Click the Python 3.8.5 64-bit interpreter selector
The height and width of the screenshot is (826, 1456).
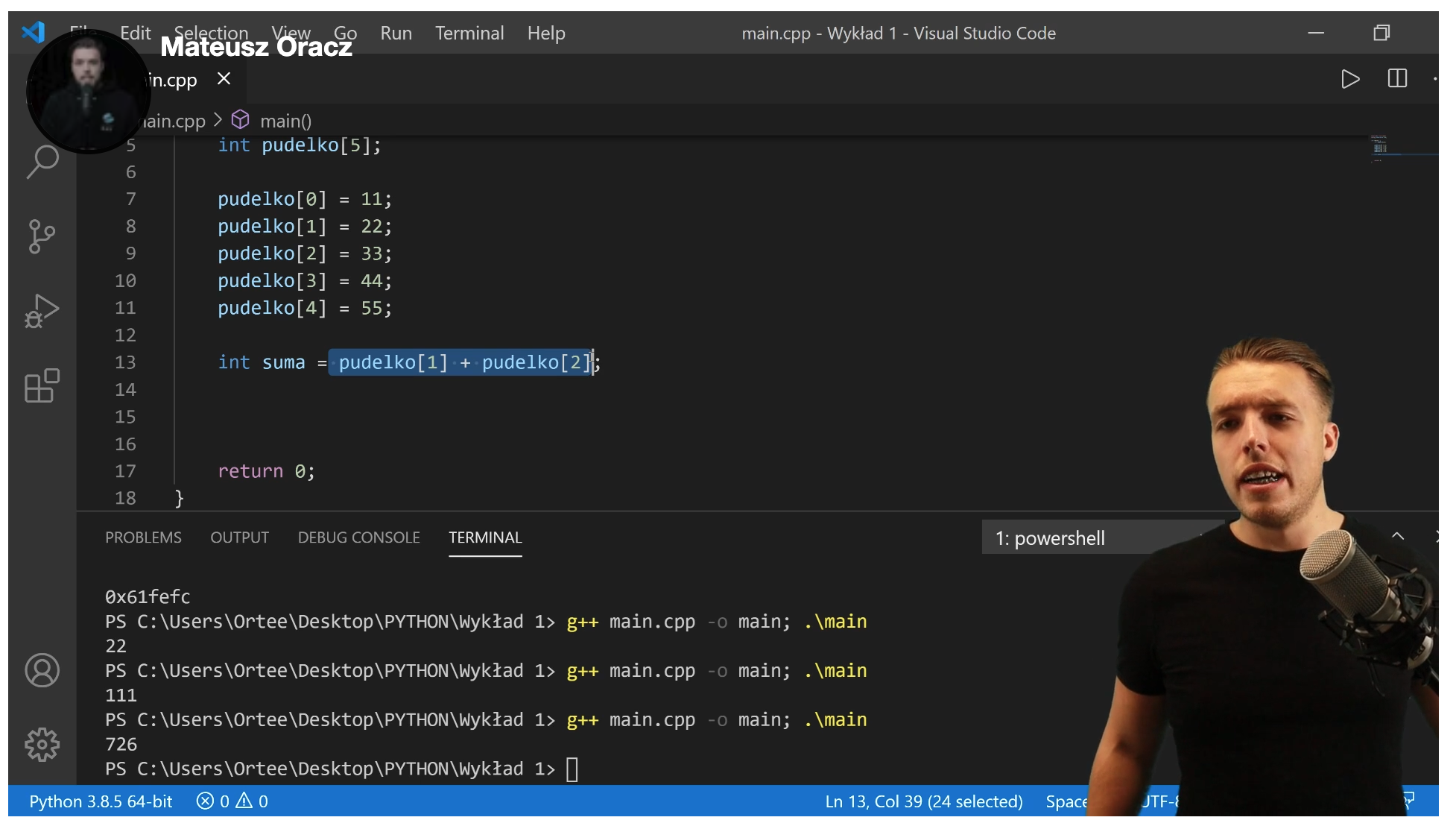101,801
